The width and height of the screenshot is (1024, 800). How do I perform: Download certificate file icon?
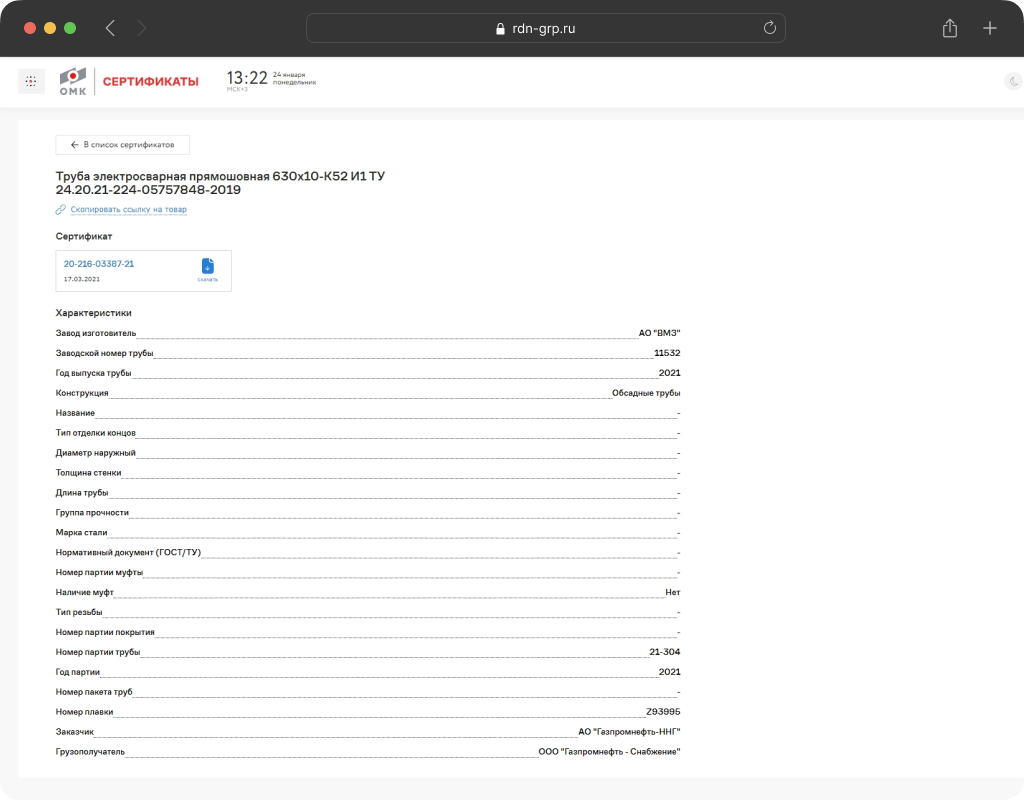[x=208, y=270]
